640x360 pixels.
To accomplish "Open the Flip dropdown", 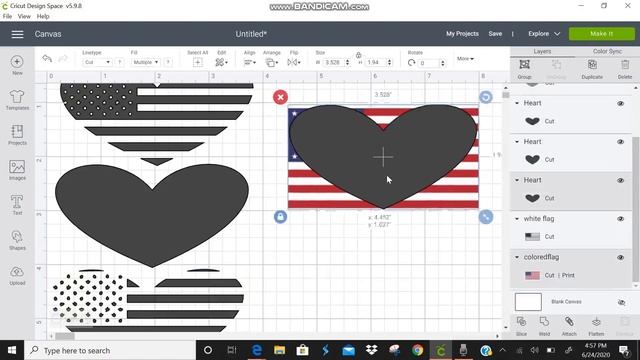I will pos(294,62).
